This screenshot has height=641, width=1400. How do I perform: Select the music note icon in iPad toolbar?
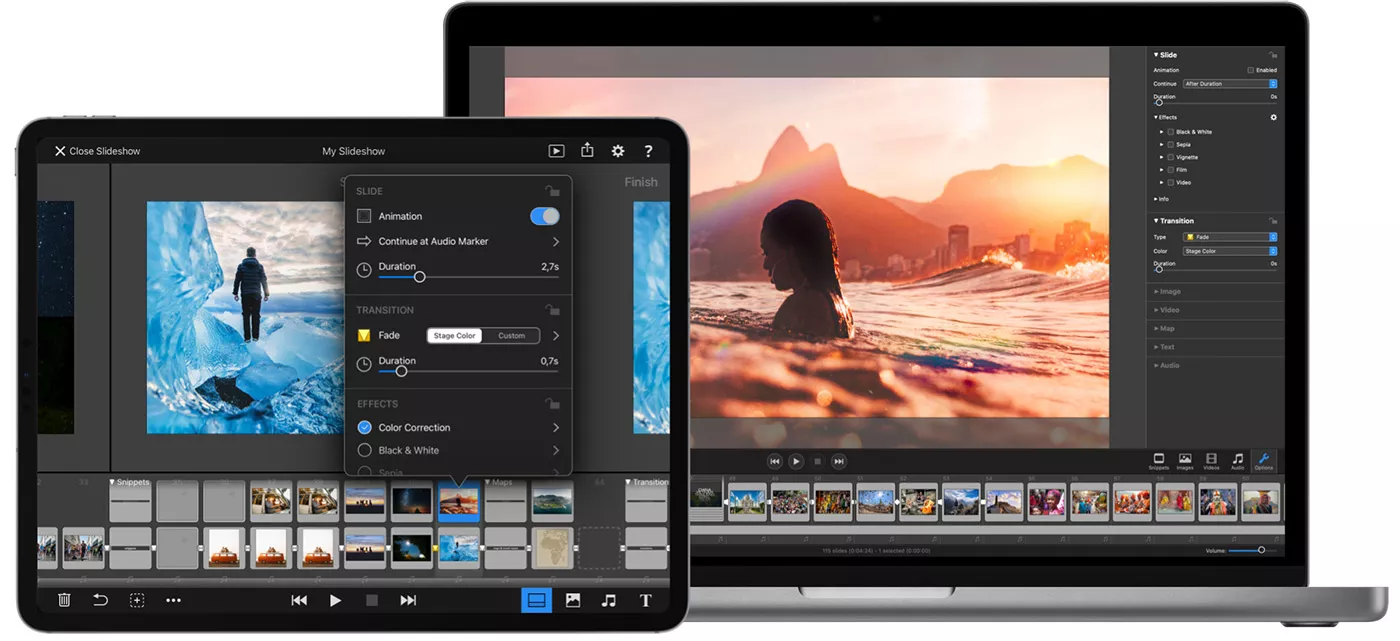pyautogui.click(x=608, y=600)
